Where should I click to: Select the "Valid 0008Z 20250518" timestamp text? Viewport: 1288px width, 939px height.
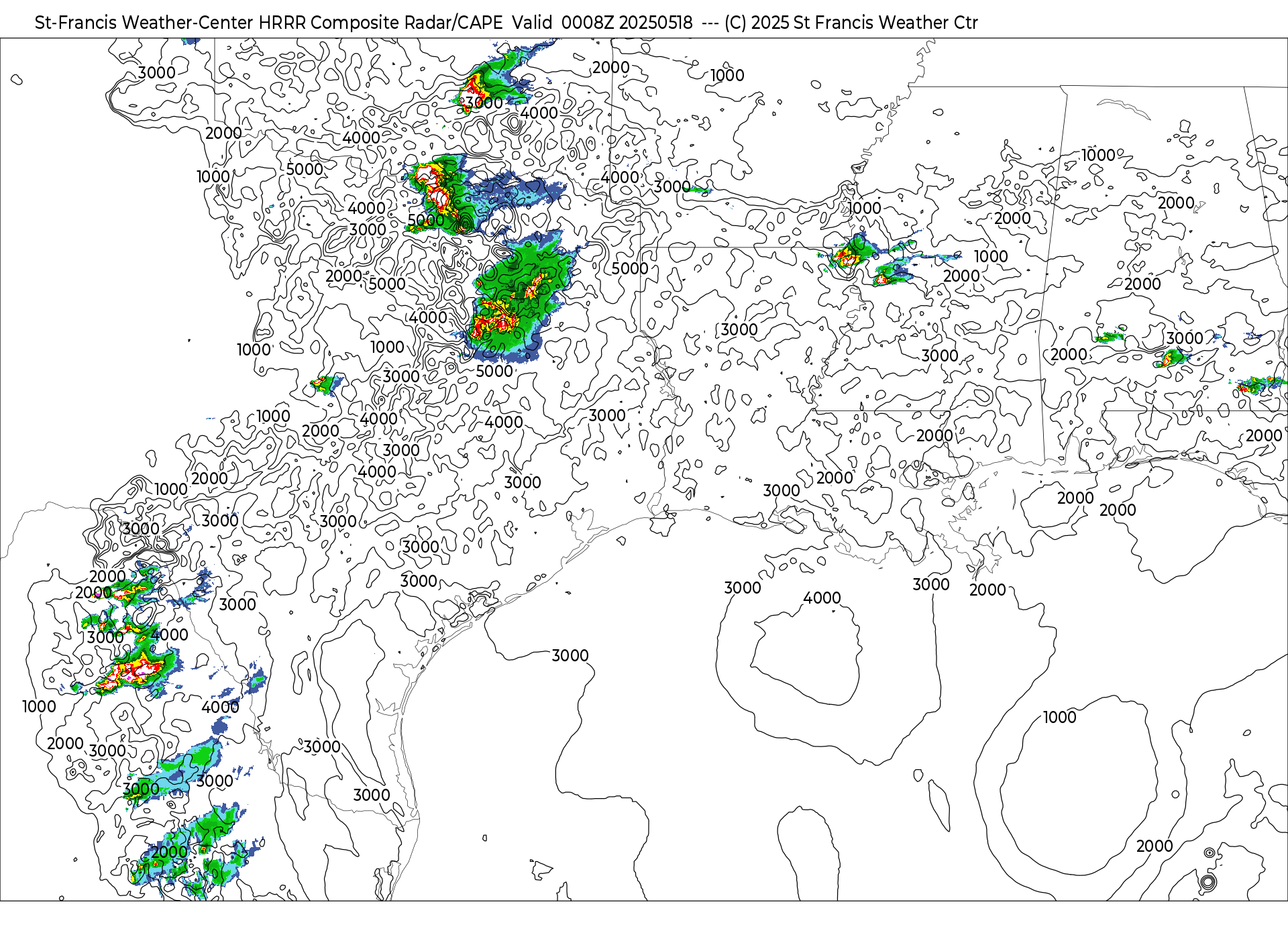coord(602,23)
